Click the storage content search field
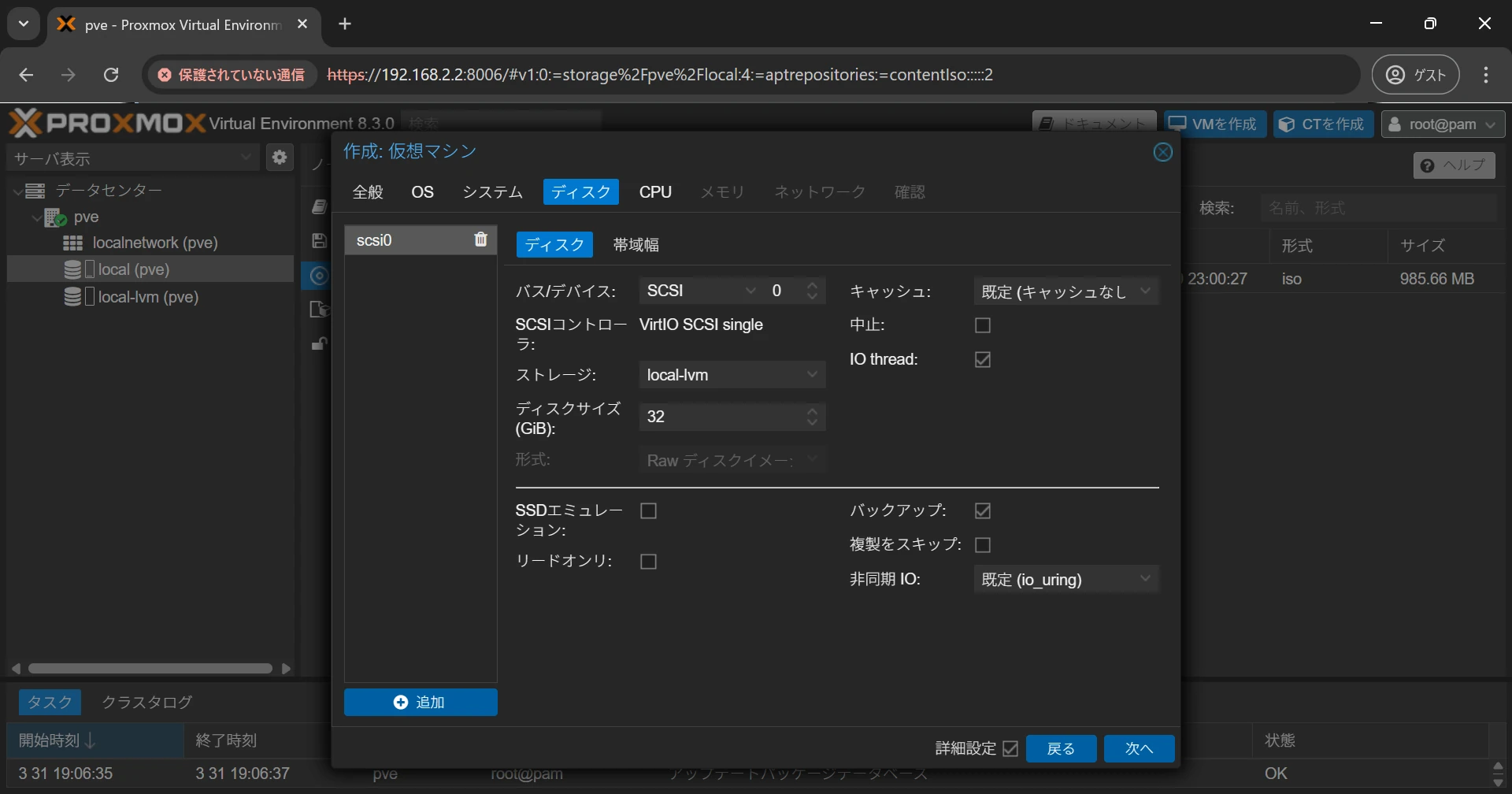This screenshot has height=794, width=1512. pyautogui.click(x=1378, y=208)
